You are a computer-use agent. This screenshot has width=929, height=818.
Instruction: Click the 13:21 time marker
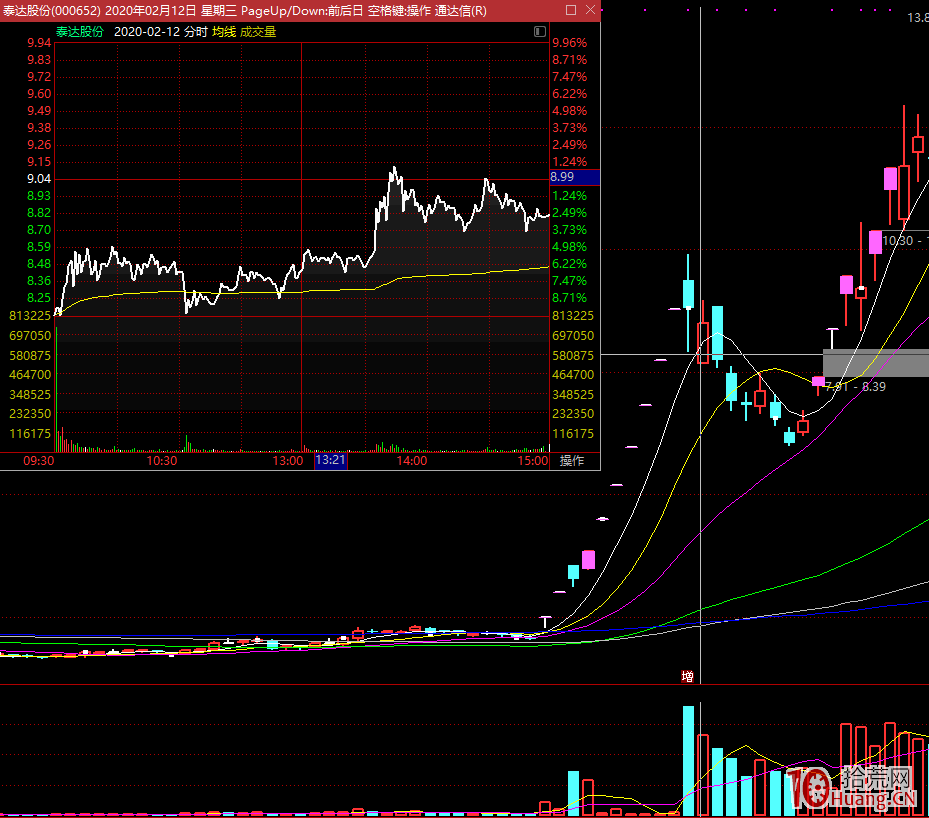[x=331, y=460]
